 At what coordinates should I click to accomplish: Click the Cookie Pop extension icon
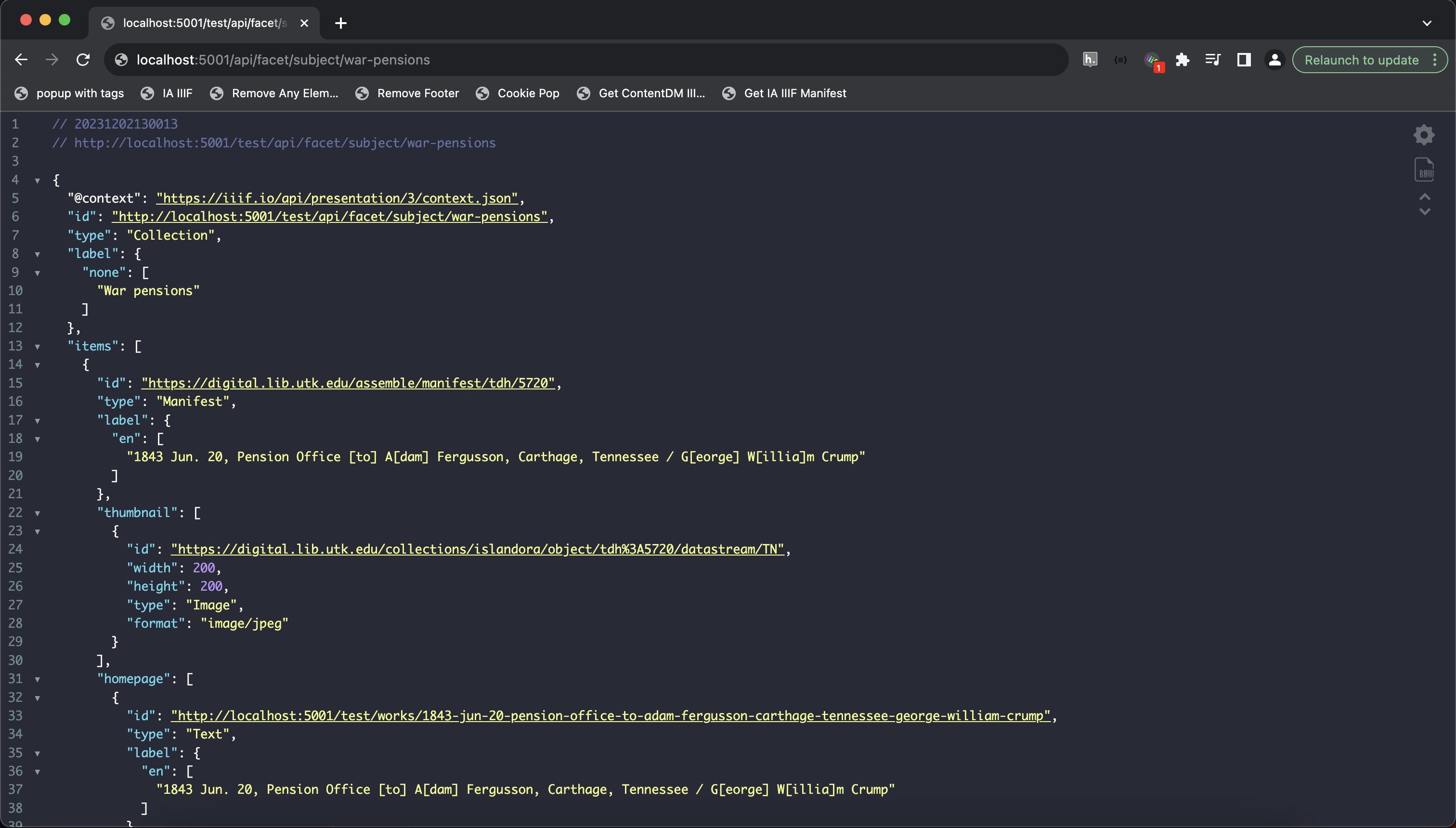tap(482, 93)
